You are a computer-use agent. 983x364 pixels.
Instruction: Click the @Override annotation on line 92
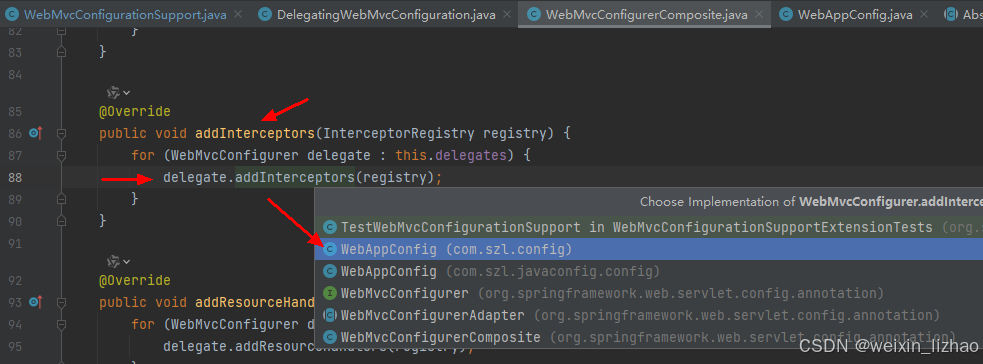[x=135, y=280]
